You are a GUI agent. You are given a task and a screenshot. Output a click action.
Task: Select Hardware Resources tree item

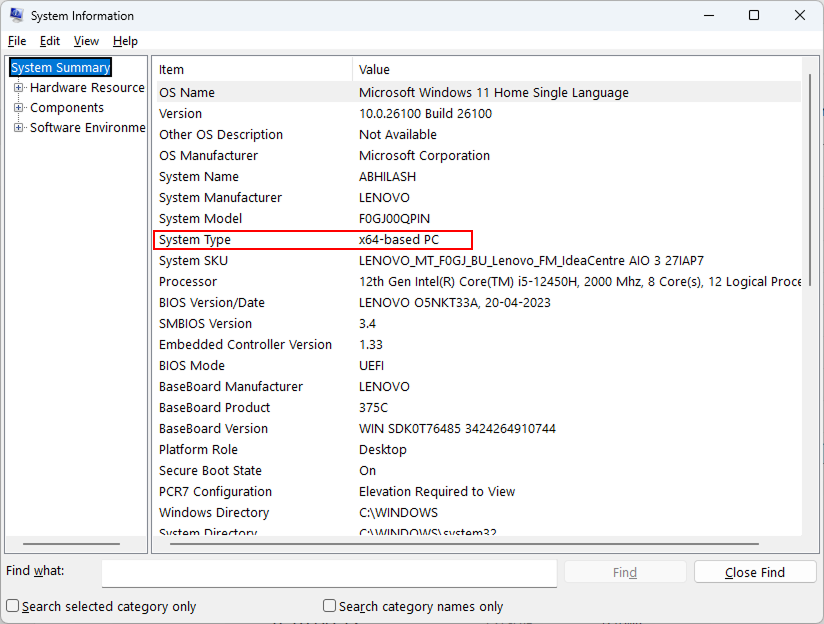point(87,87)
